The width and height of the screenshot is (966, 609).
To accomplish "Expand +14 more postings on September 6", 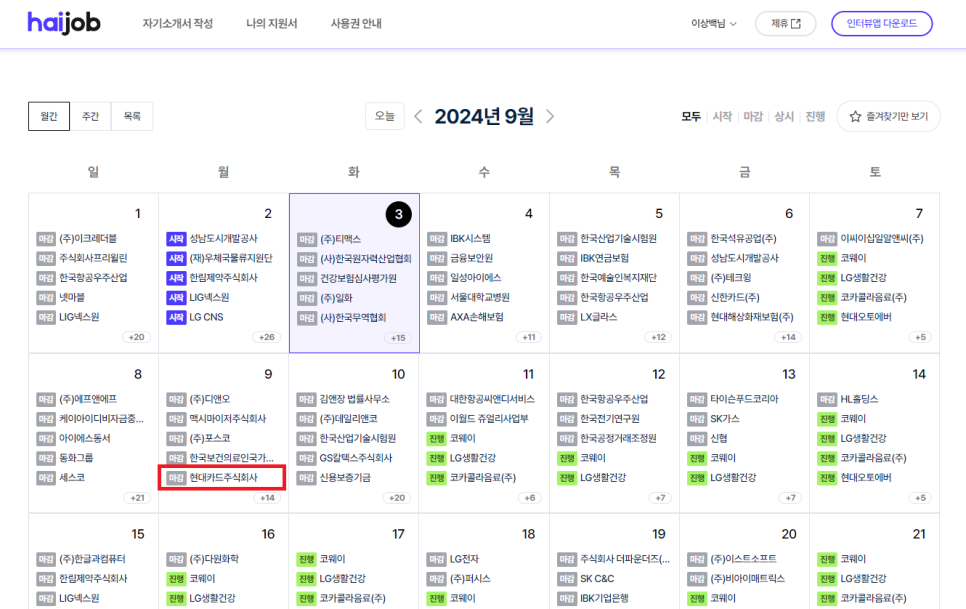I will pos(789,337).
